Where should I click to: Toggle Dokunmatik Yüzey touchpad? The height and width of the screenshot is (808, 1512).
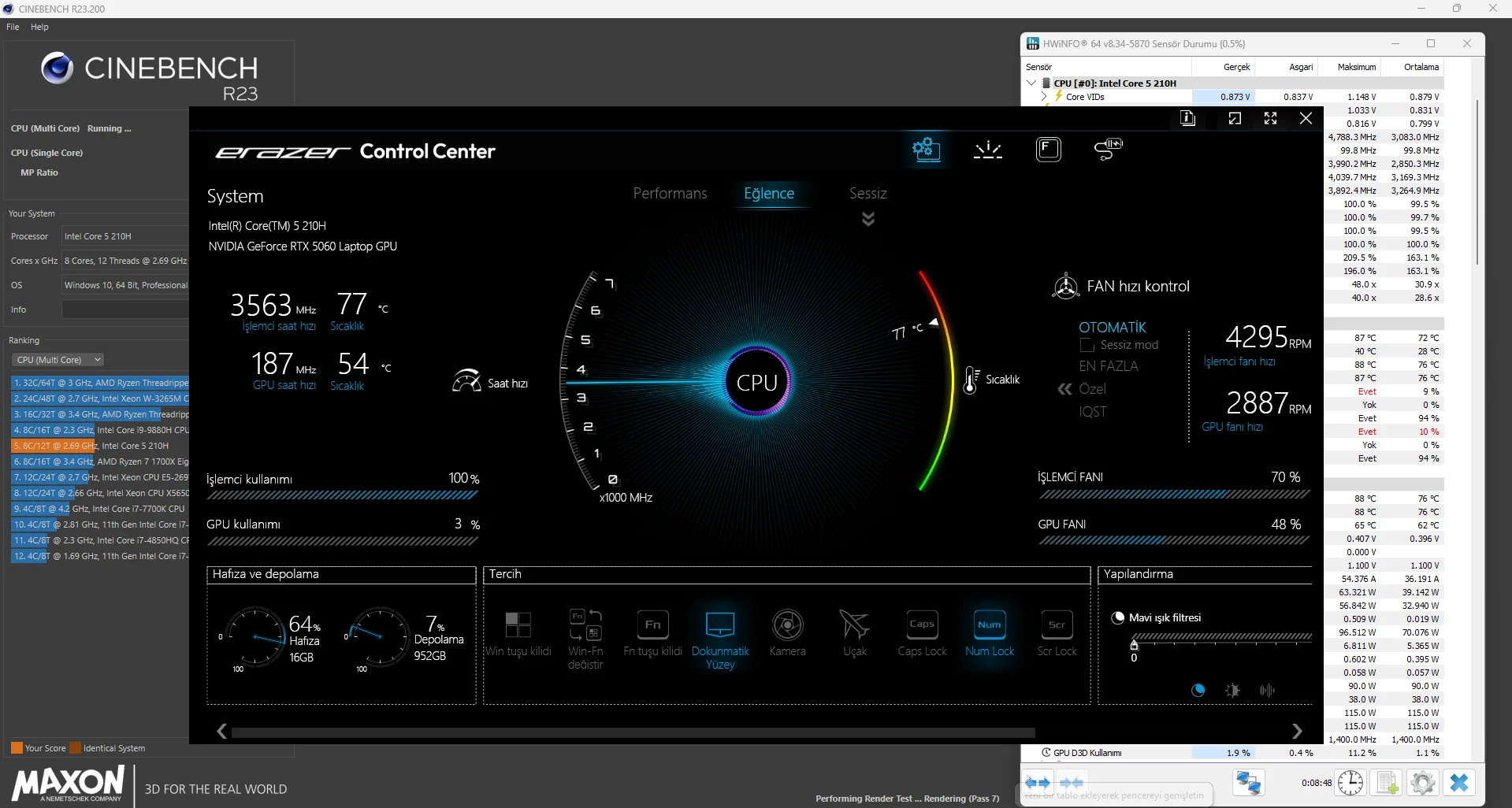(720, 639)
